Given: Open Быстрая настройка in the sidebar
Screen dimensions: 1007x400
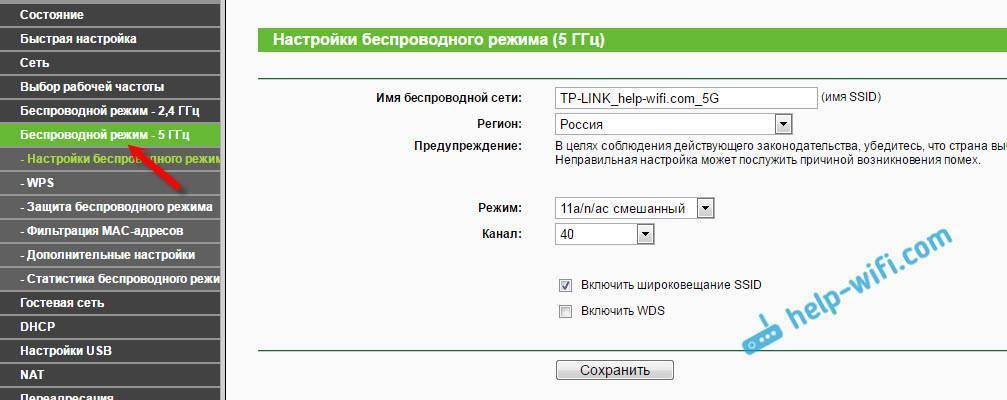Looking at the screenshot, I should click(78, 39).
